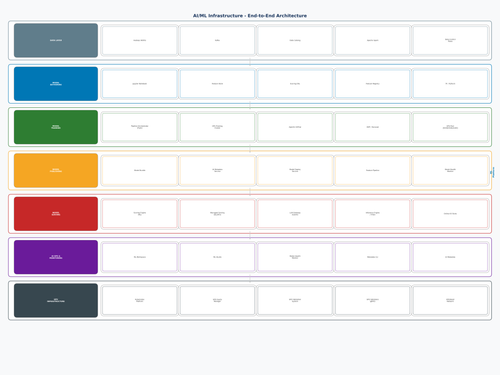
Task: Select the gray-blue header block of the top layer
Action: tap(56, 40)
